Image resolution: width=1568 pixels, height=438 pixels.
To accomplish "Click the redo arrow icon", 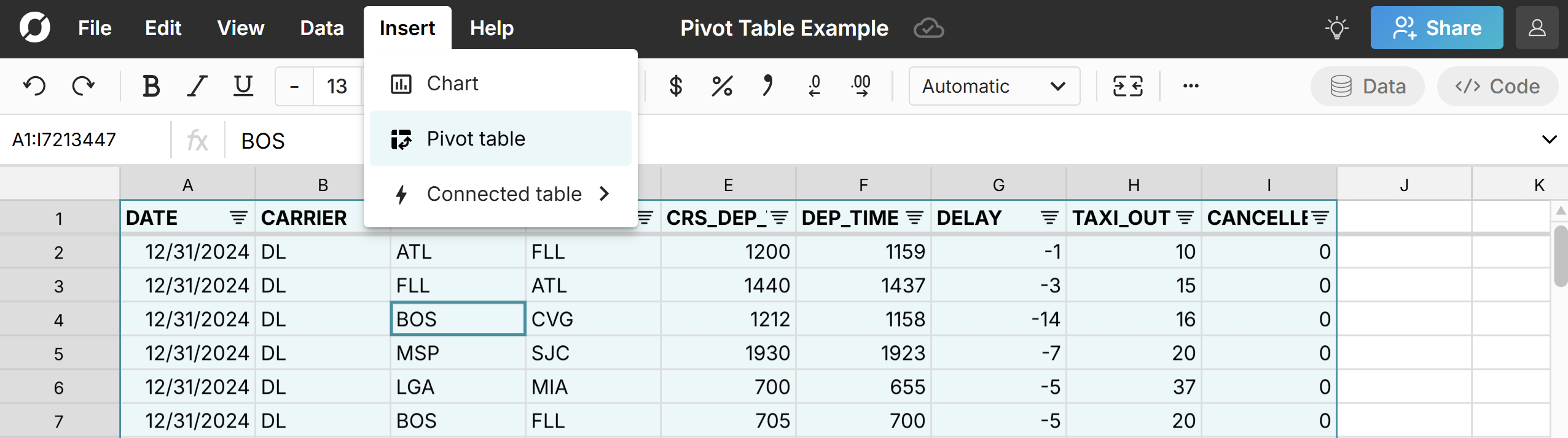I will [83, 86].
